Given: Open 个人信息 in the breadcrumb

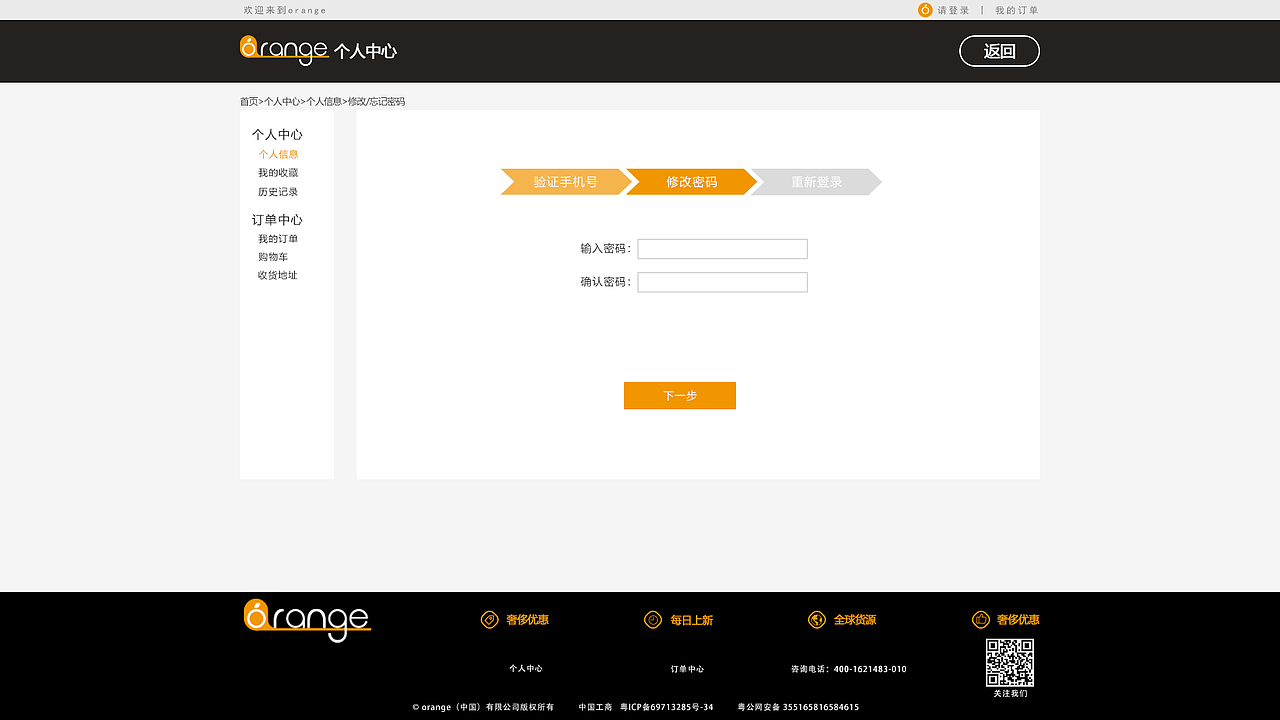Looking at the screenshot, I should [324, 102].
